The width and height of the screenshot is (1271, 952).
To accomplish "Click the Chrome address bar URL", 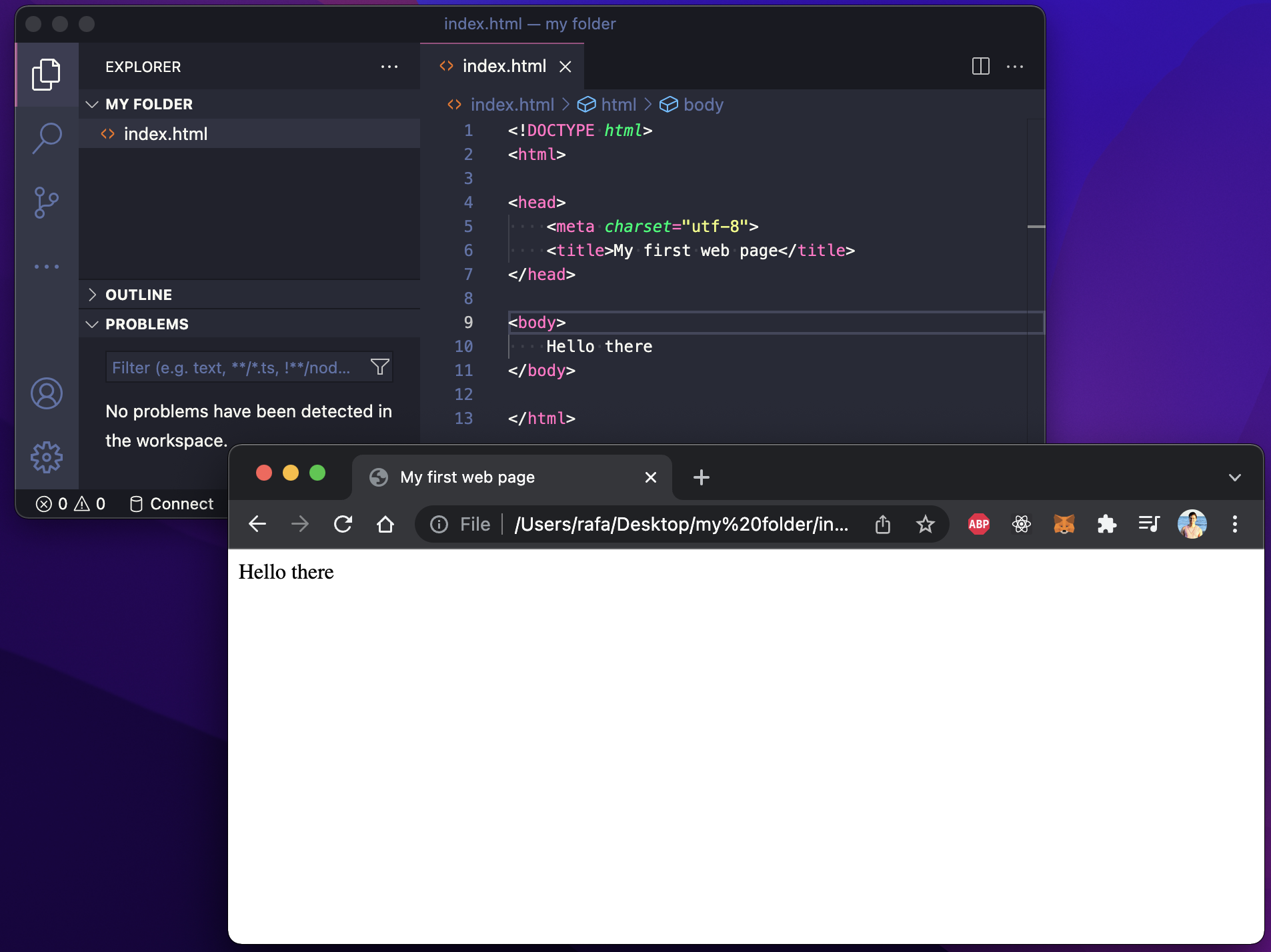I will click(x=682, y=525).
